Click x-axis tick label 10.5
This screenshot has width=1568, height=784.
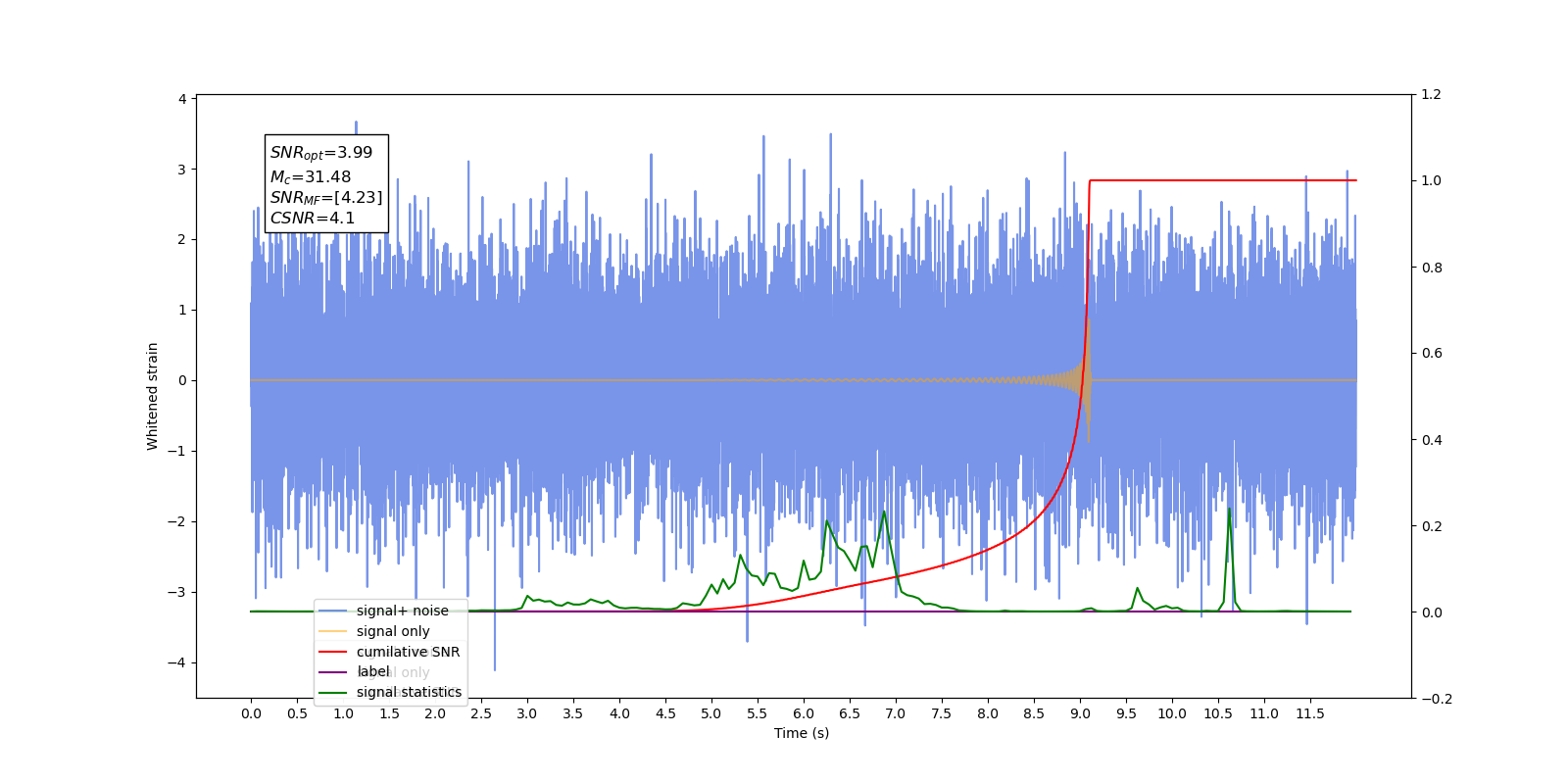point(1218,713)
